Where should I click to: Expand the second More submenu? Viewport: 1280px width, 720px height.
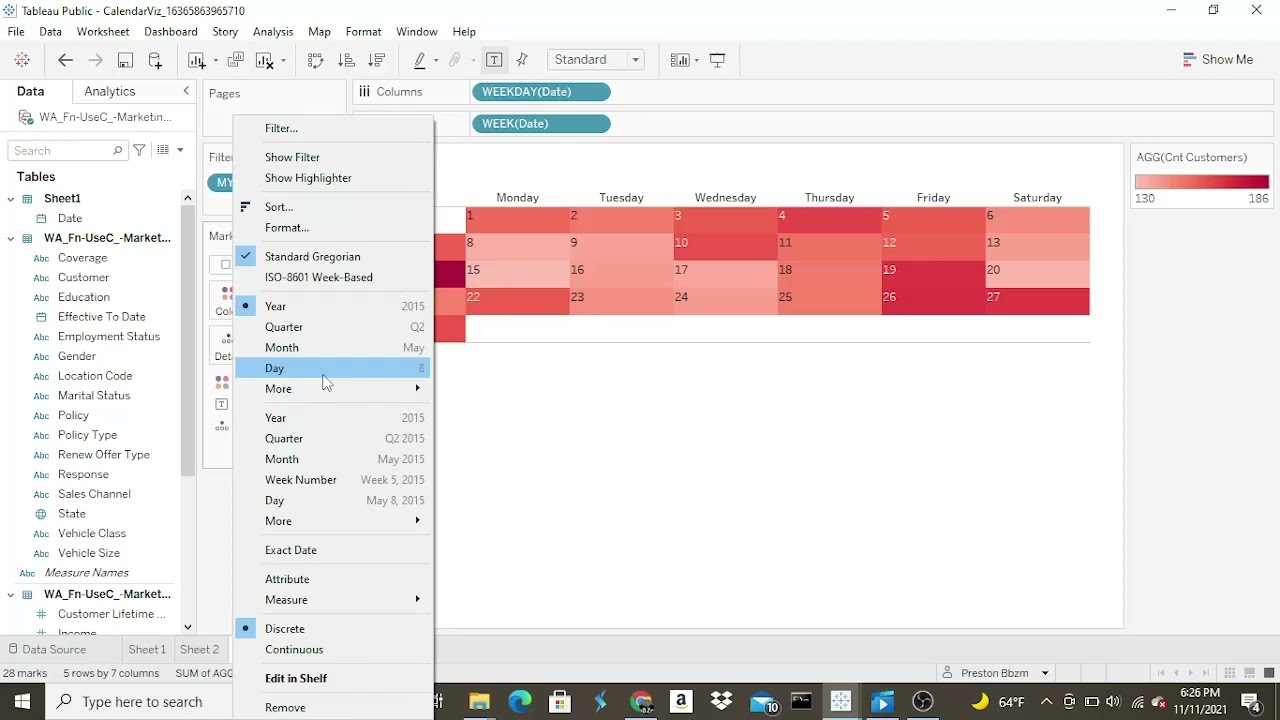click(333, 521)
